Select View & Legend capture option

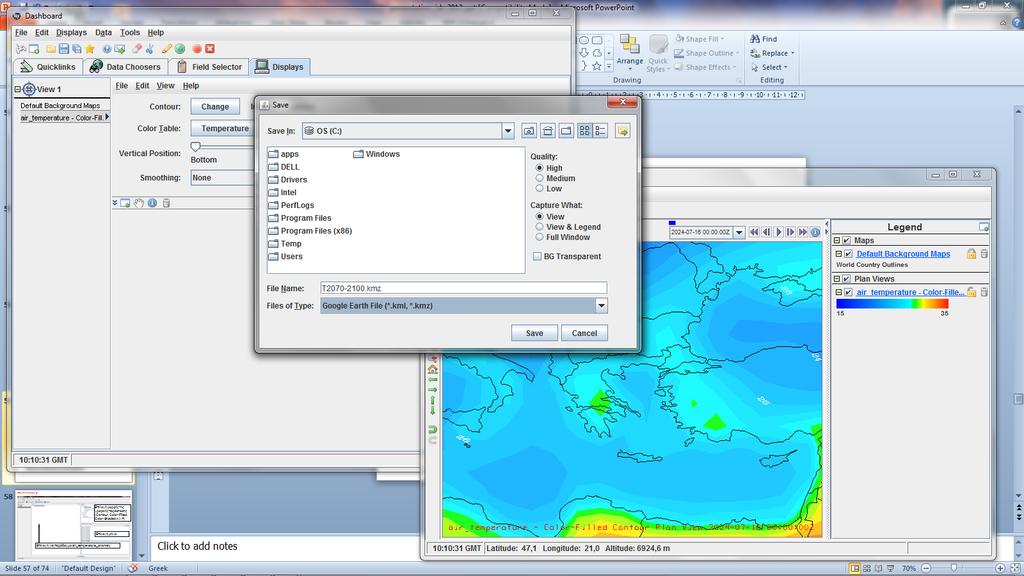point(539,227)
